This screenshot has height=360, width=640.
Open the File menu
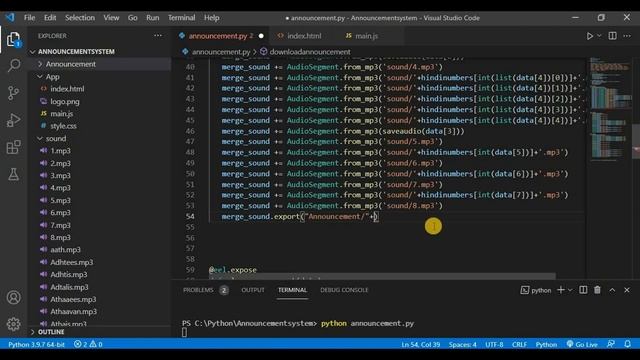(x=29, y=18)
